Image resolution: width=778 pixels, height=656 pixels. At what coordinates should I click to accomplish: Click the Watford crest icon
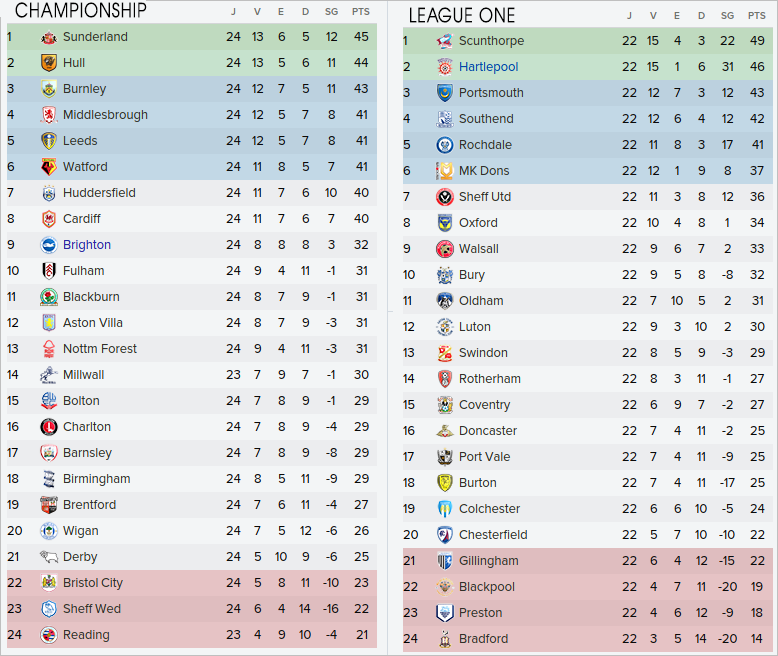(48, 167)
